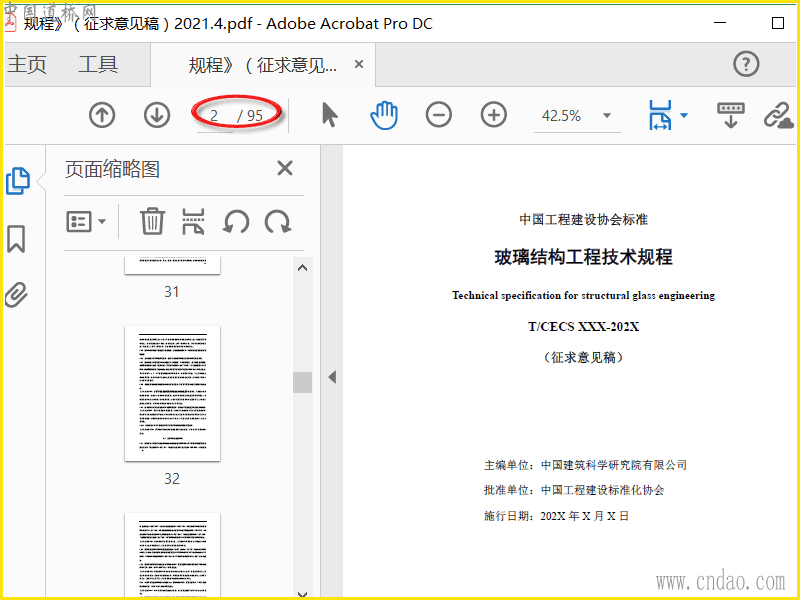
Task: Click the page label 32
Action: (x=172, y=479)
